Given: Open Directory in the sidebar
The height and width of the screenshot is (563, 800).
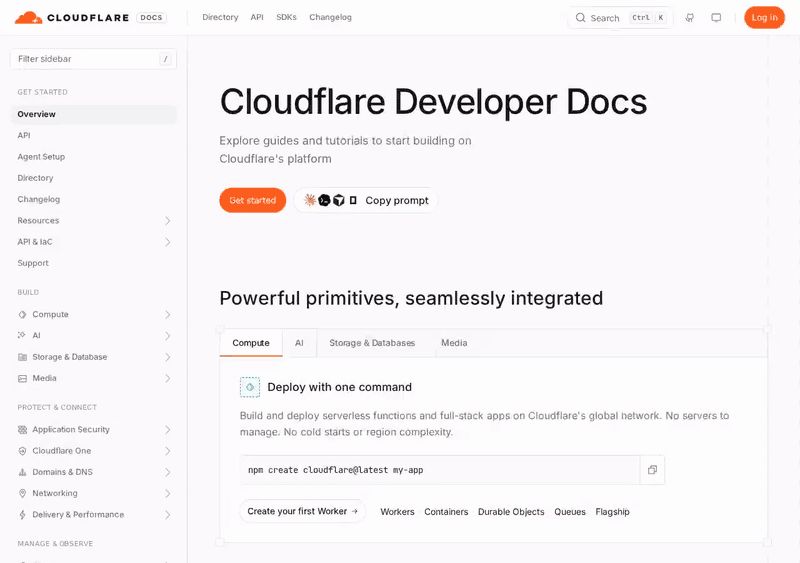Looking at the screenshot, I should (35, 178).
